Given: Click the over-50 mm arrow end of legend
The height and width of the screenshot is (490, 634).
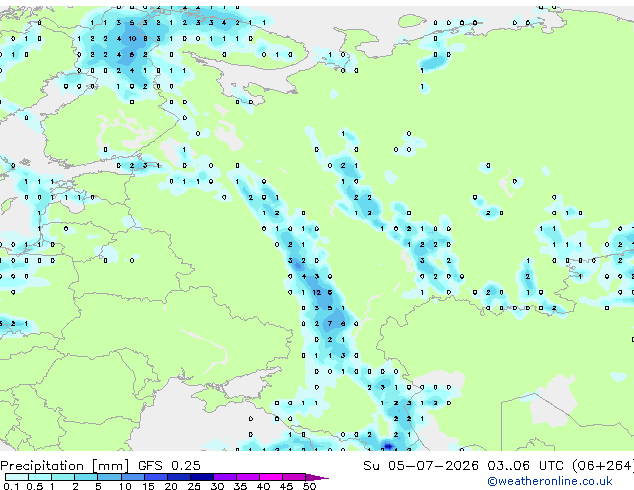Looking at the screenshot, I should click(x=317, y=477).
